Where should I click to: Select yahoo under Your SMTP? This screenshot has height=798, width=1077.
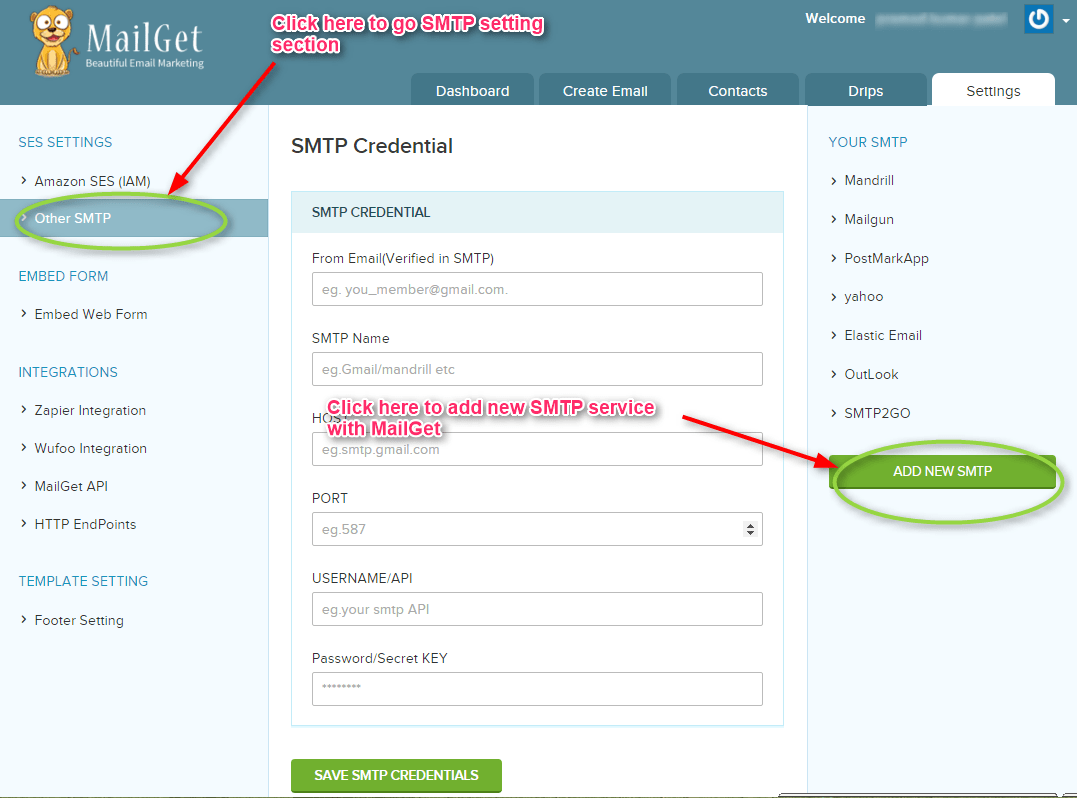coord(863,297)
